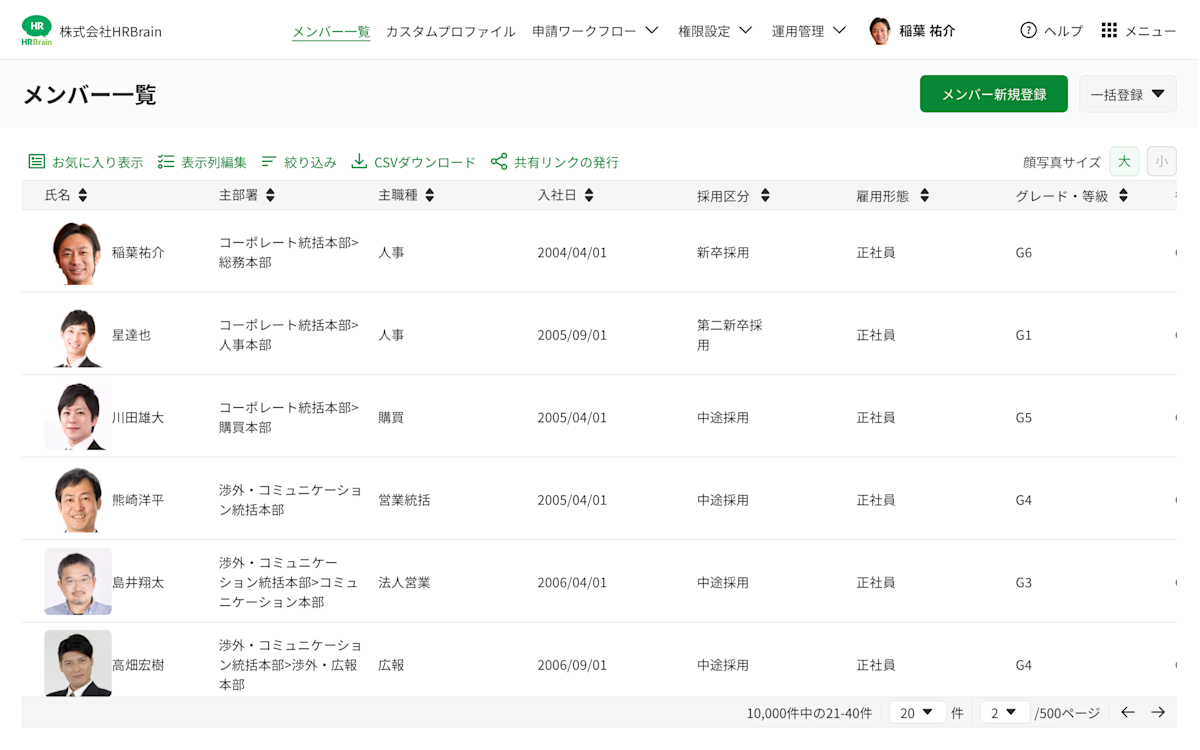Toggle sorting on the 雇用形態 column

click(923, 195)
